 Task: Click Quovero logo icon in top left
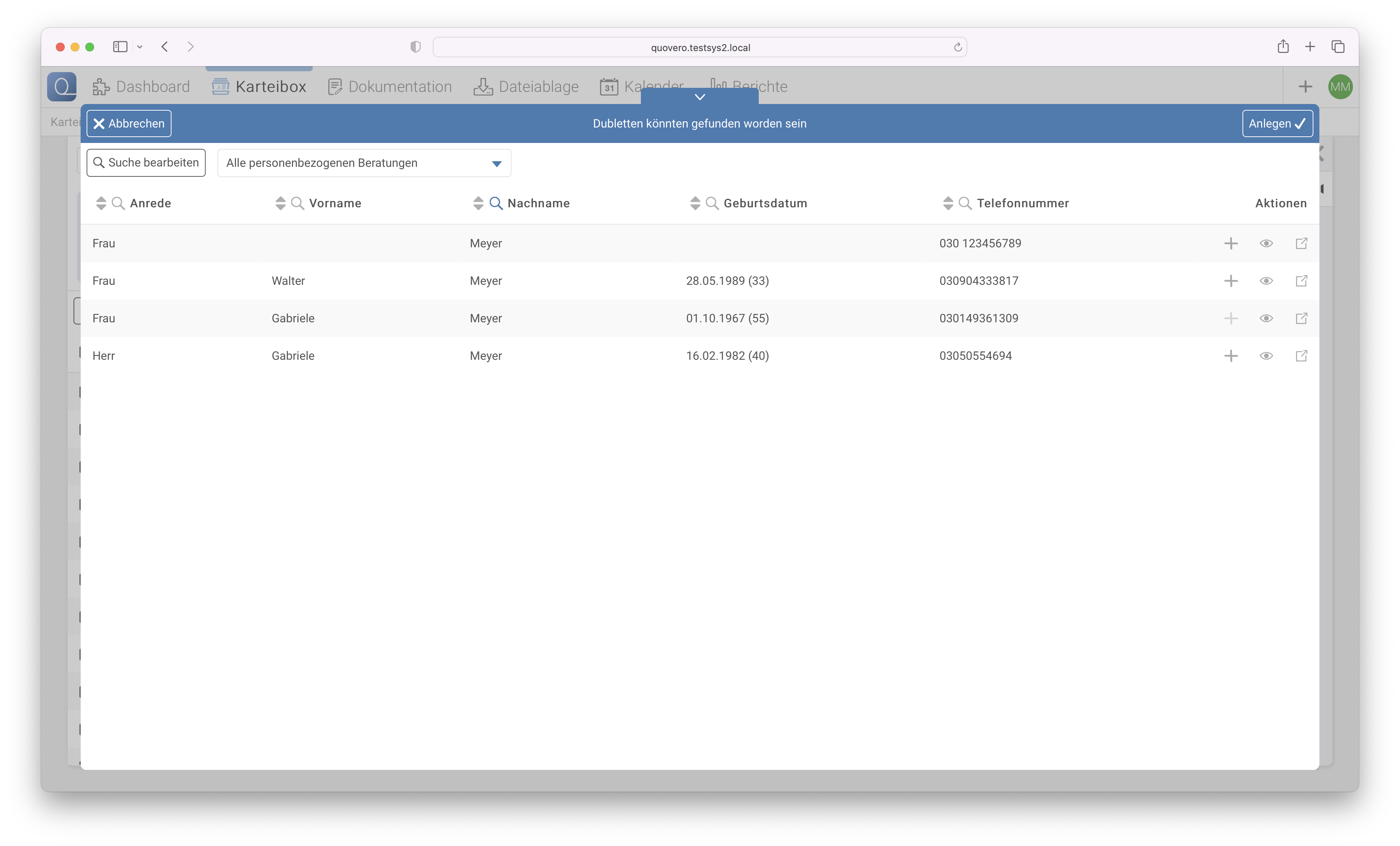click(62, 86)
